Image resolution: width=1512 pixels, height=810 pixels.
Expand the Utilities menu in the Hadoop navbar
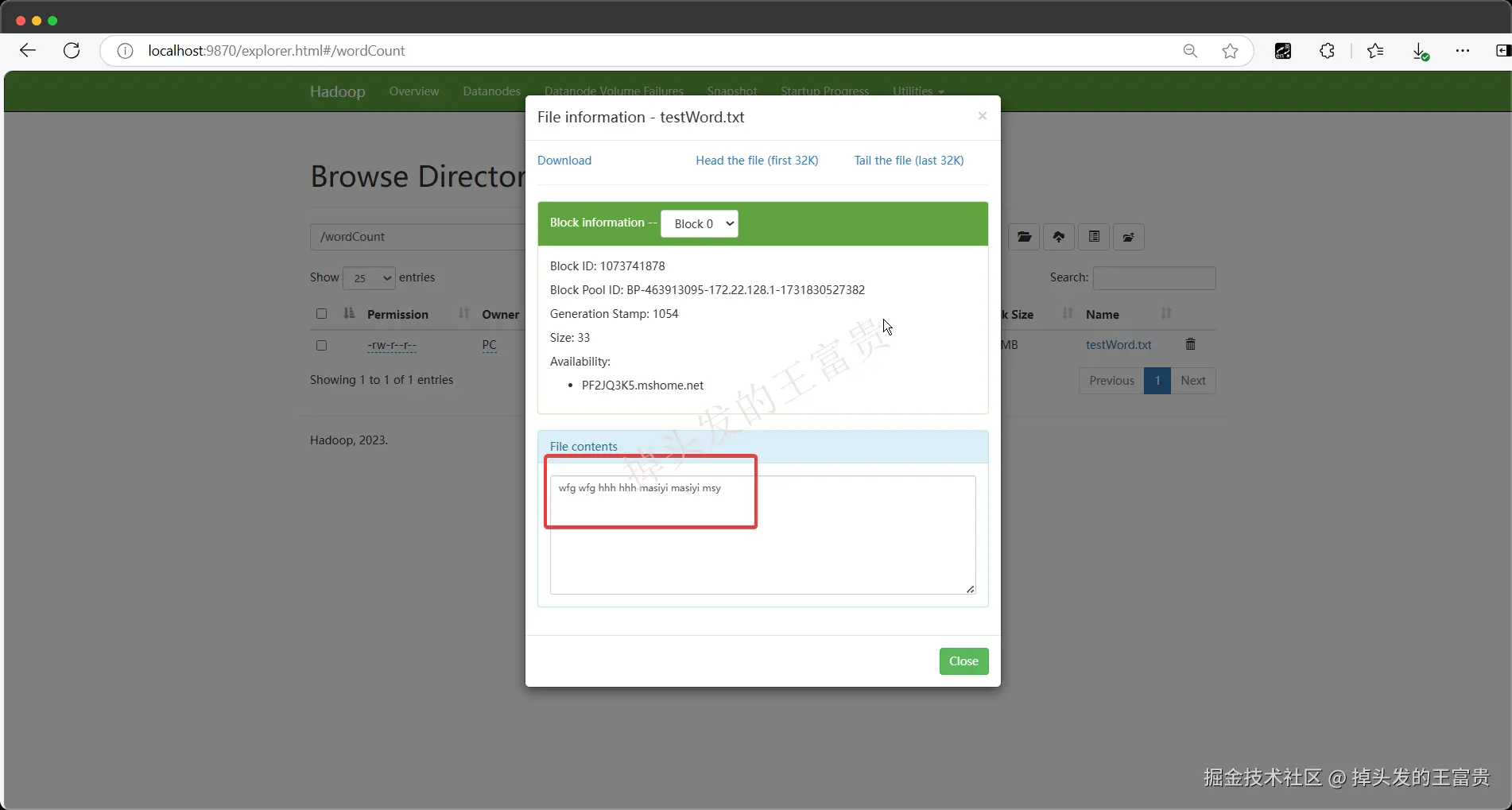[918, 91]
